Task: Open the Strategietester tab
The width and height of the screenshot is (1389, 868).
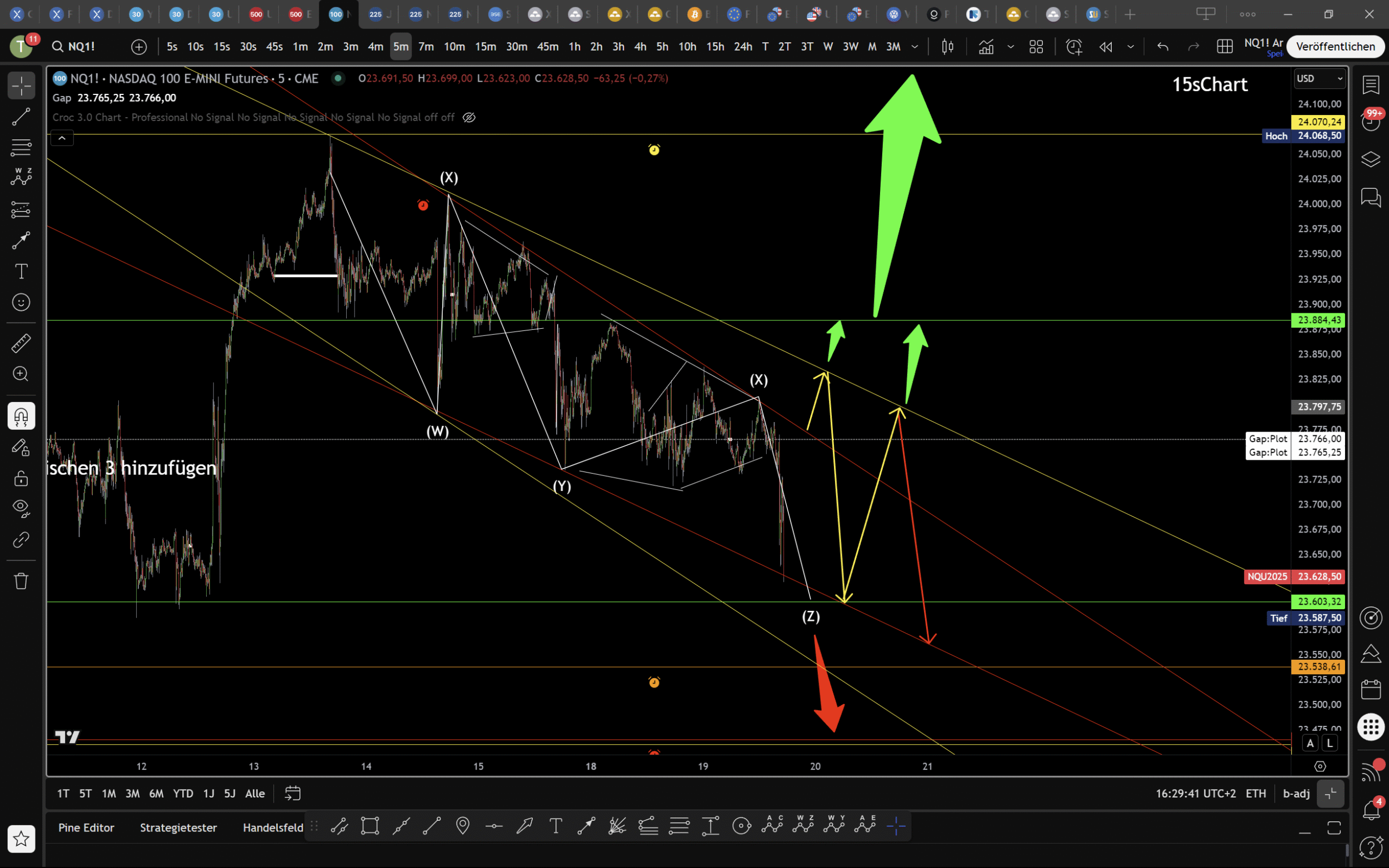Action: (178, 828)
